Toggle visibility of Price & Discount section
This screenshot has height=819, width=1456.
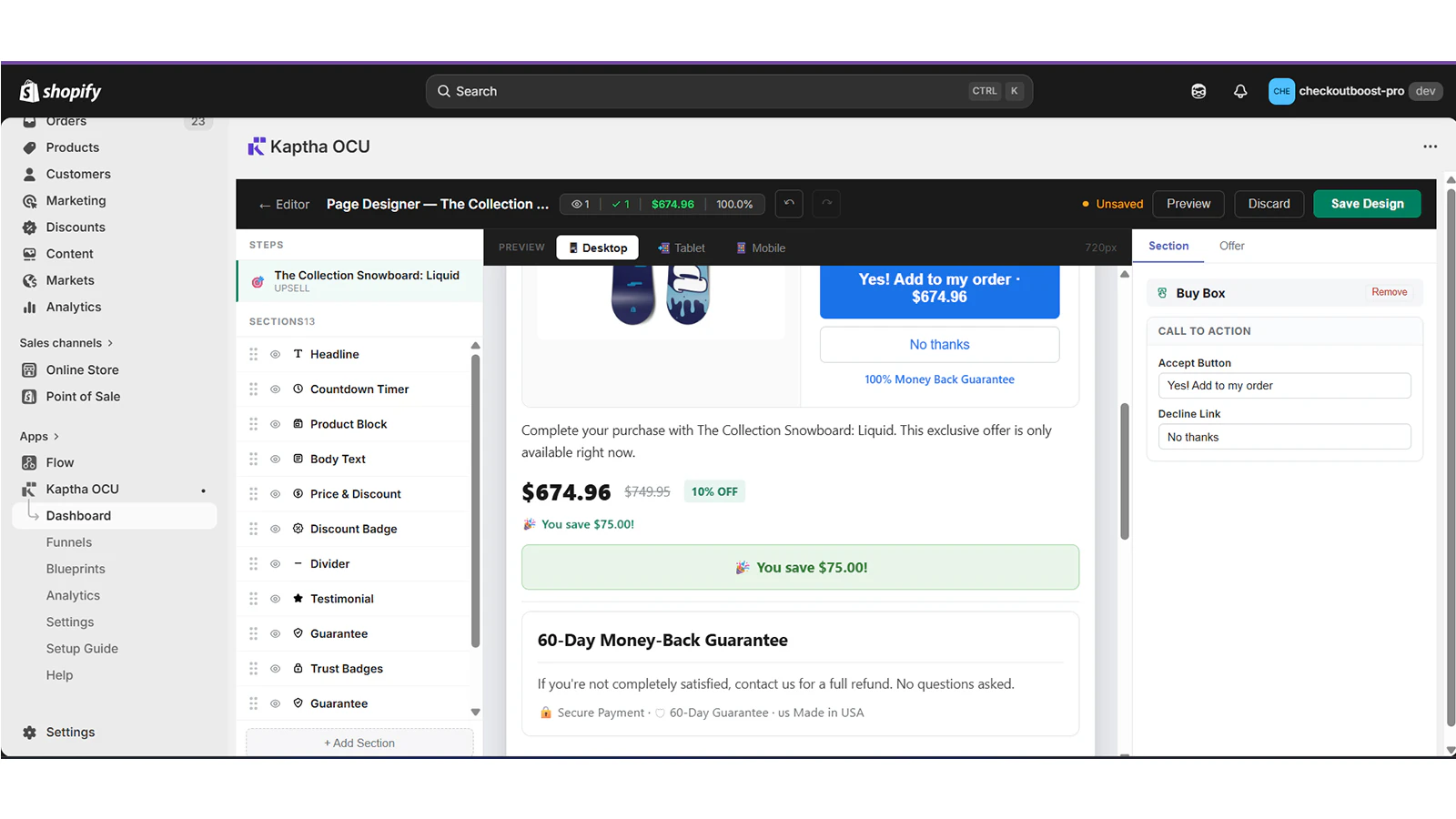coord(275,494)
